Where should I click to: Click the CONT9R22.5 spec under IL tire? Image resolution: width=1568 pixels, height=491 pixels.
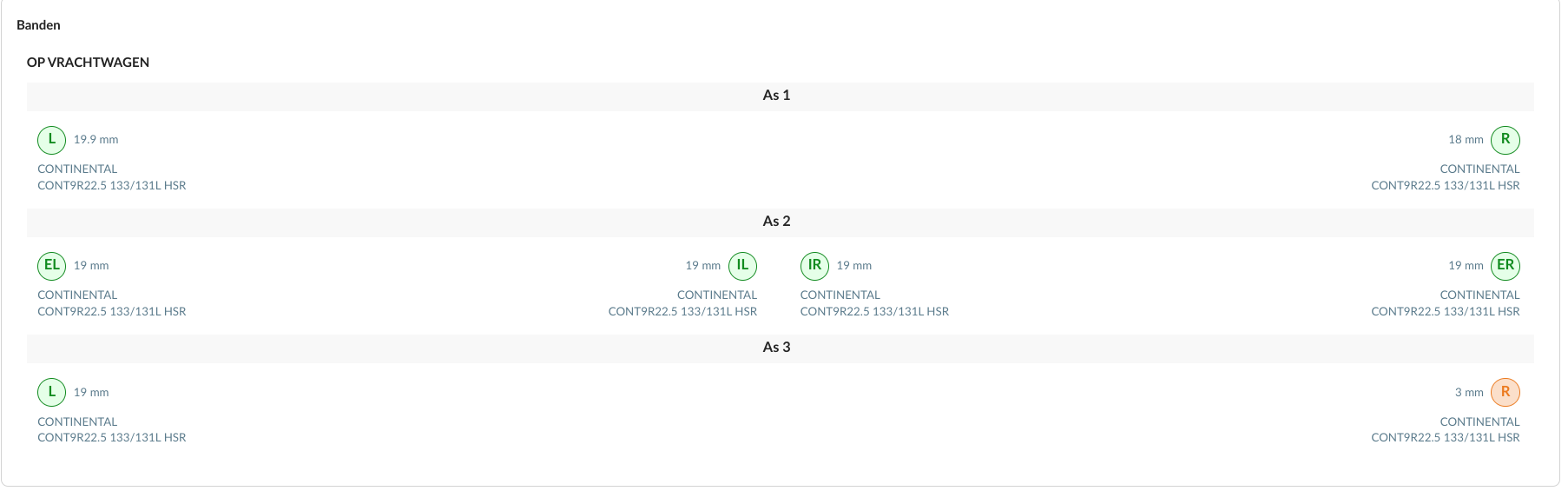682,312
